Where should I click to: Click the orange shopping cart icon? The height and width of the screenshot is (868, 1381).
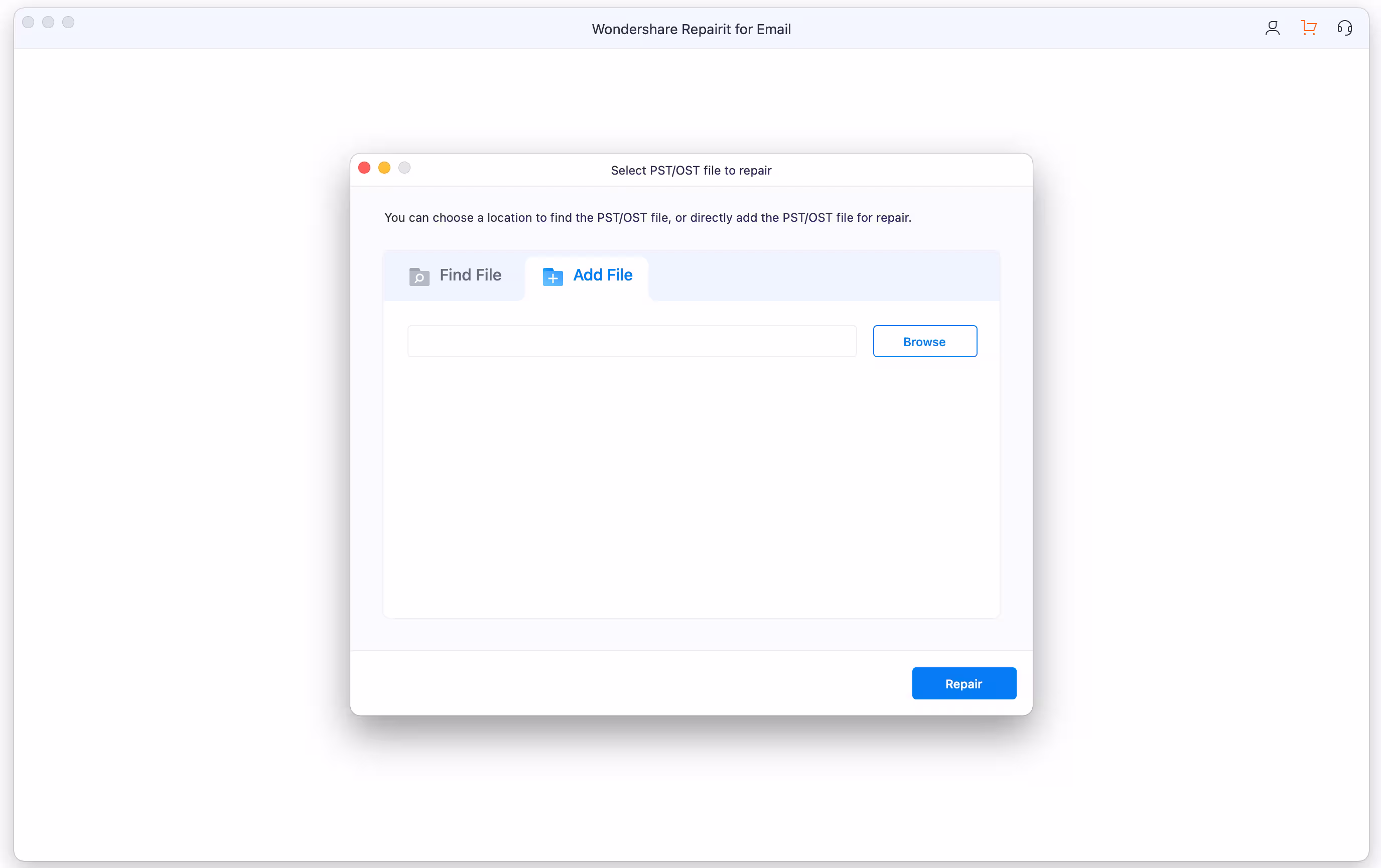[x=1308, y=28]
